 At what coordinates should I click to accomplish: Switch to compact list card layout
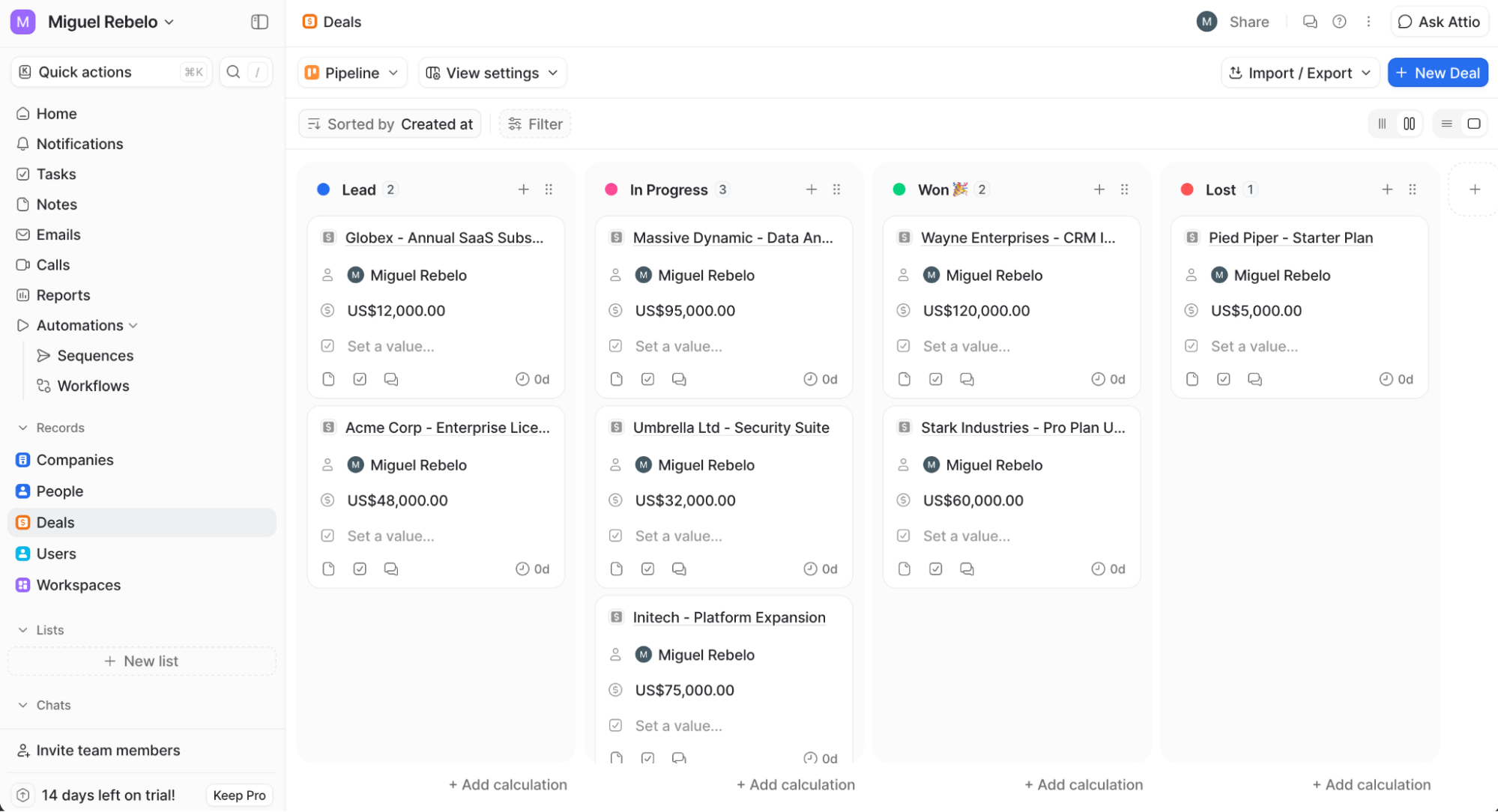click(x=1446, y=124)
